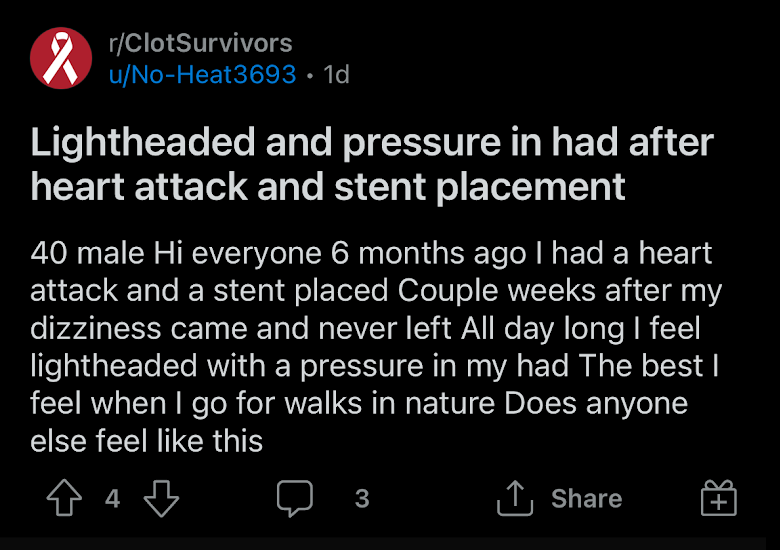This screenshot has height=550, width=780.
Task: Click the title line 'heart attack and stent placement'
Action: point(328,187)
